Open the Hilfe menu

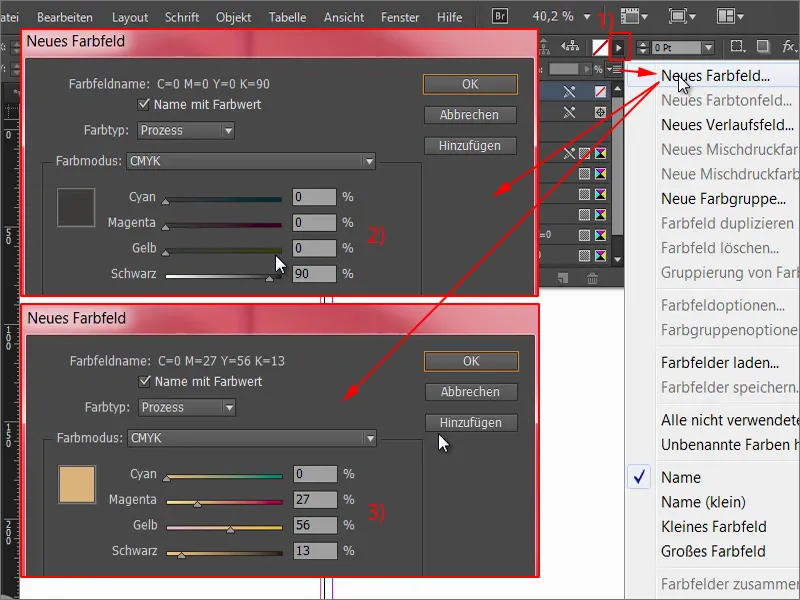coord(449,17)
